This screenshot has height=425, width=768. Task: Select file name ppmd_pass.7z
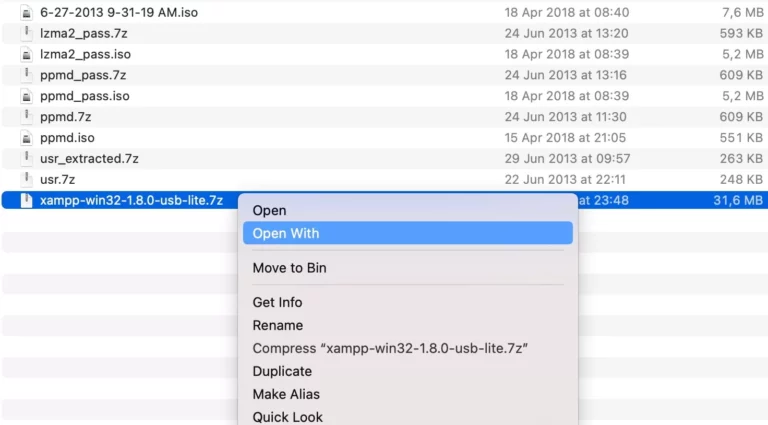tap(83, 75)
